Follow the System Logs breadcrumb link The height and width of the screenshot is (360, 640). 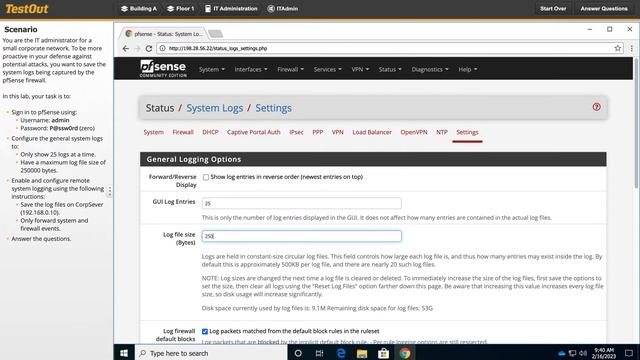(215, 108)
